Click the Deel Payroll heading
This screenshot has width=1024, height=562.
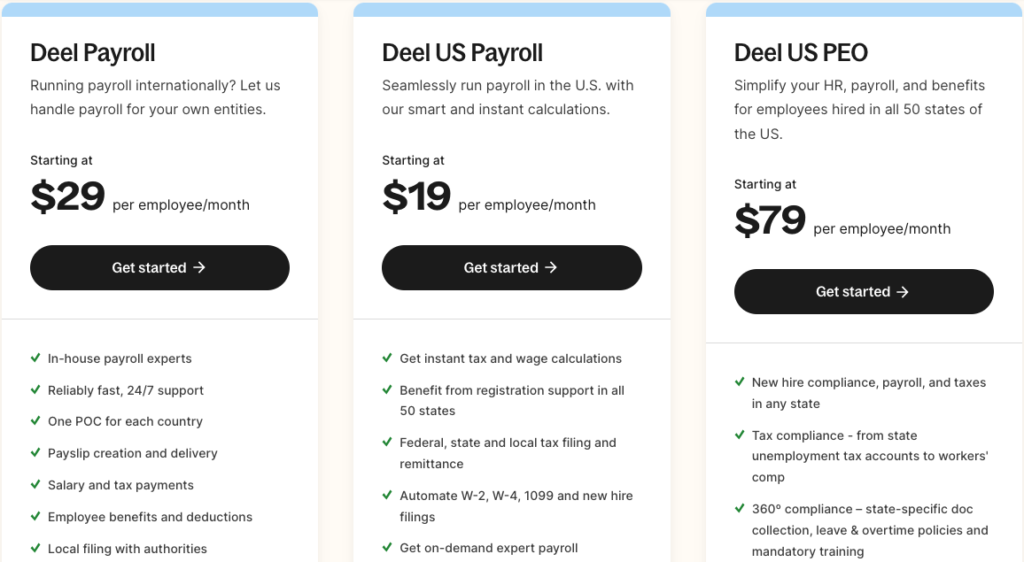pos(93,53)
